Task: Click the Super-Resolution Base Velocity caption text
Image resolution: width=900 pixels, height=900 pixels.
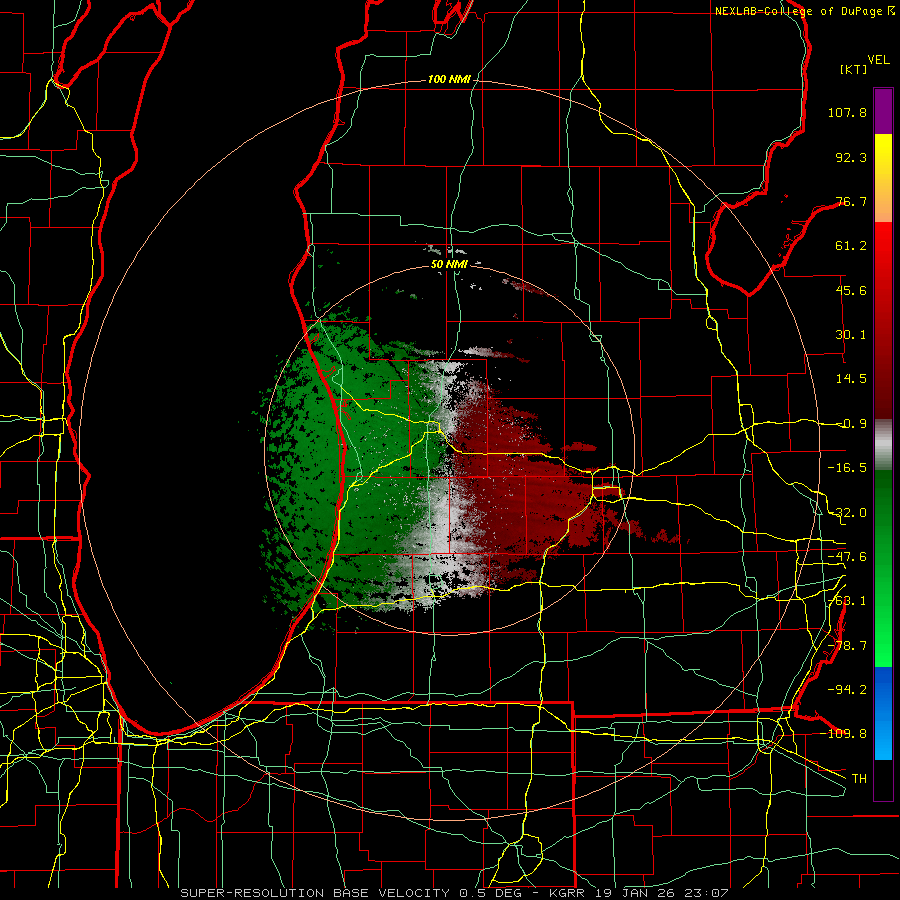Action: click(x=454, y=893)
